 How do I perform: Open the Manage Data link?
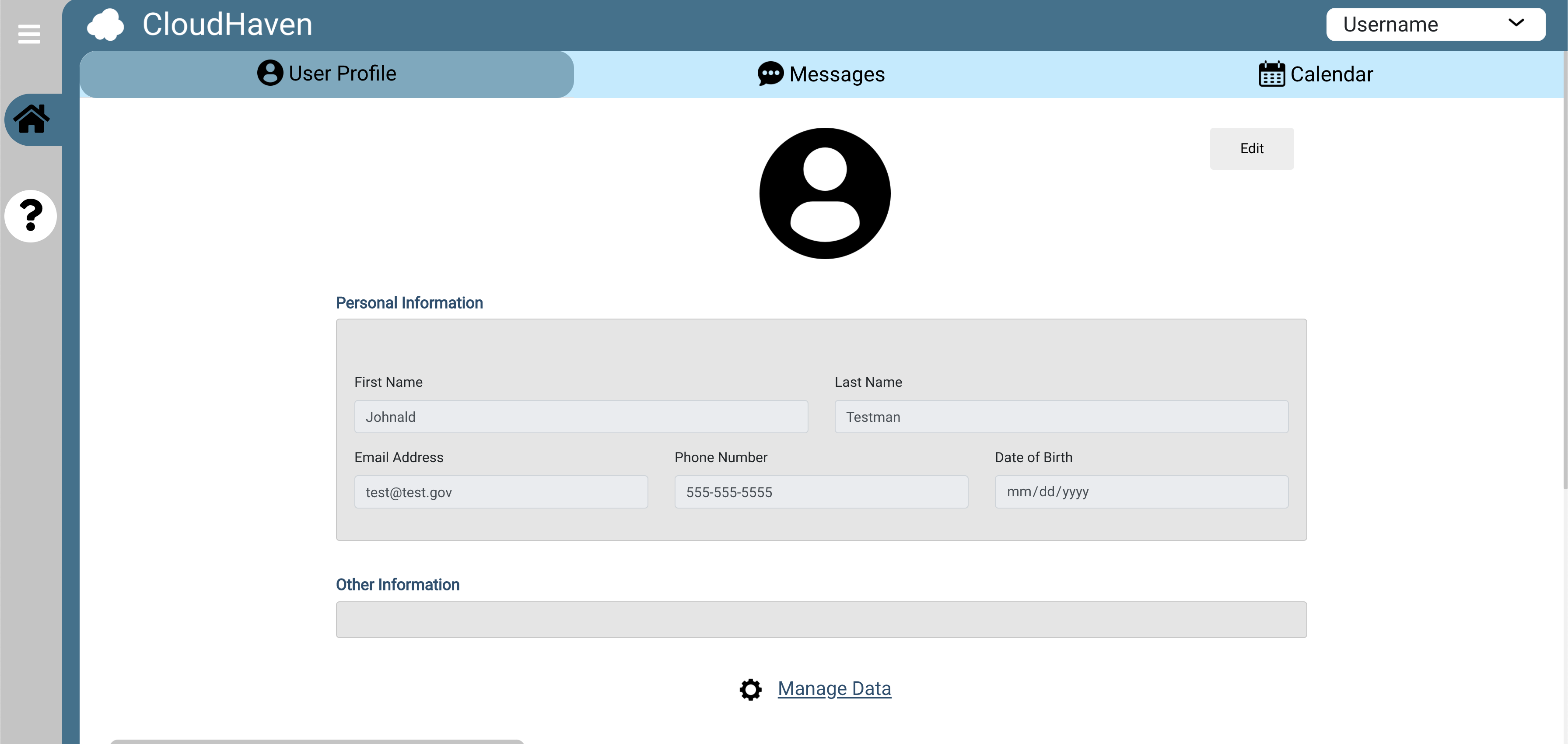[834, 688]
